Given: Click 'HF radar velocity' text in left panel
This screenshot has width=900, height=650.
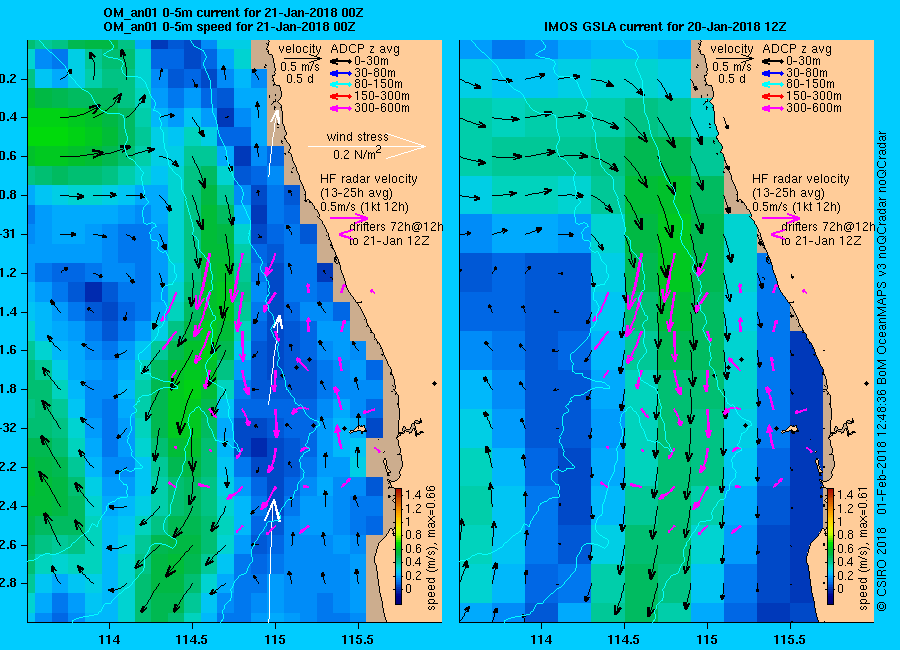Looking at the screenshot, I should (x=368, y=179).
